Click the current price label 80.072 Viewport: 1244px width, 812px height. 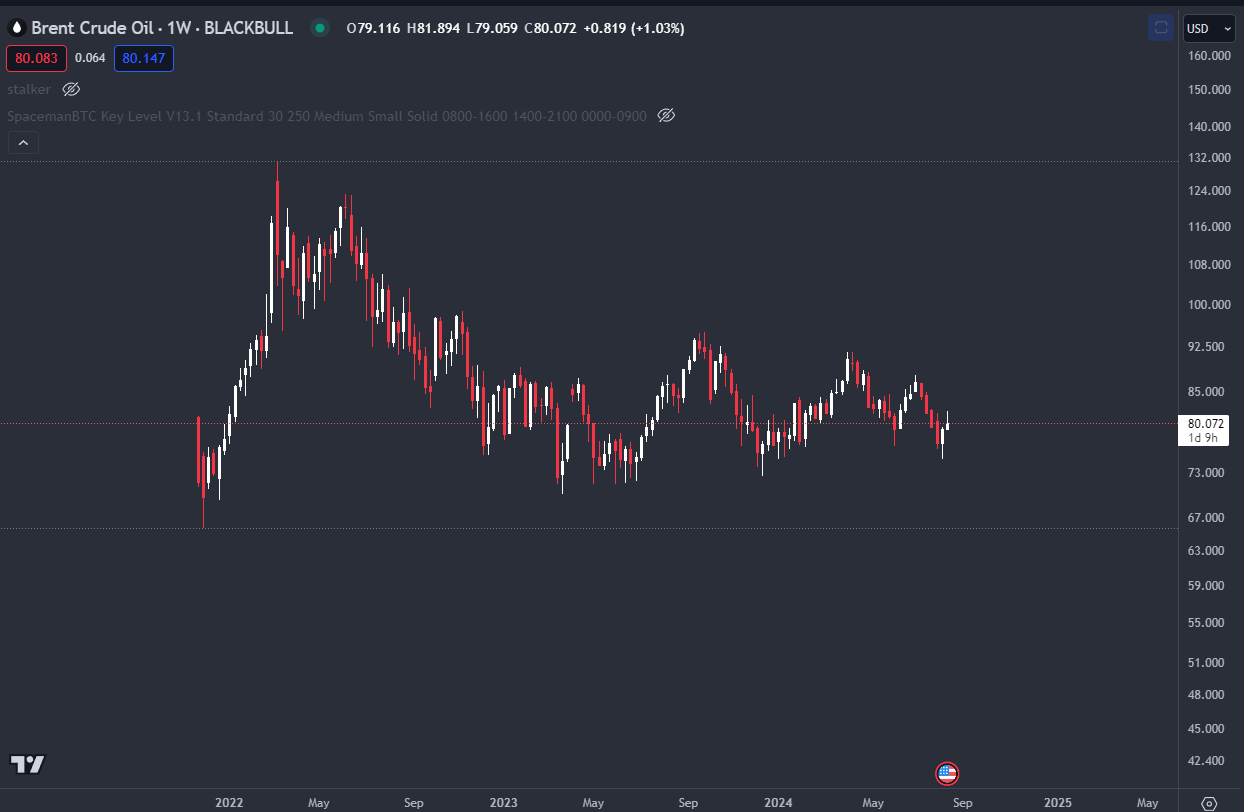pyautogui.click(x=1204, y=423)
